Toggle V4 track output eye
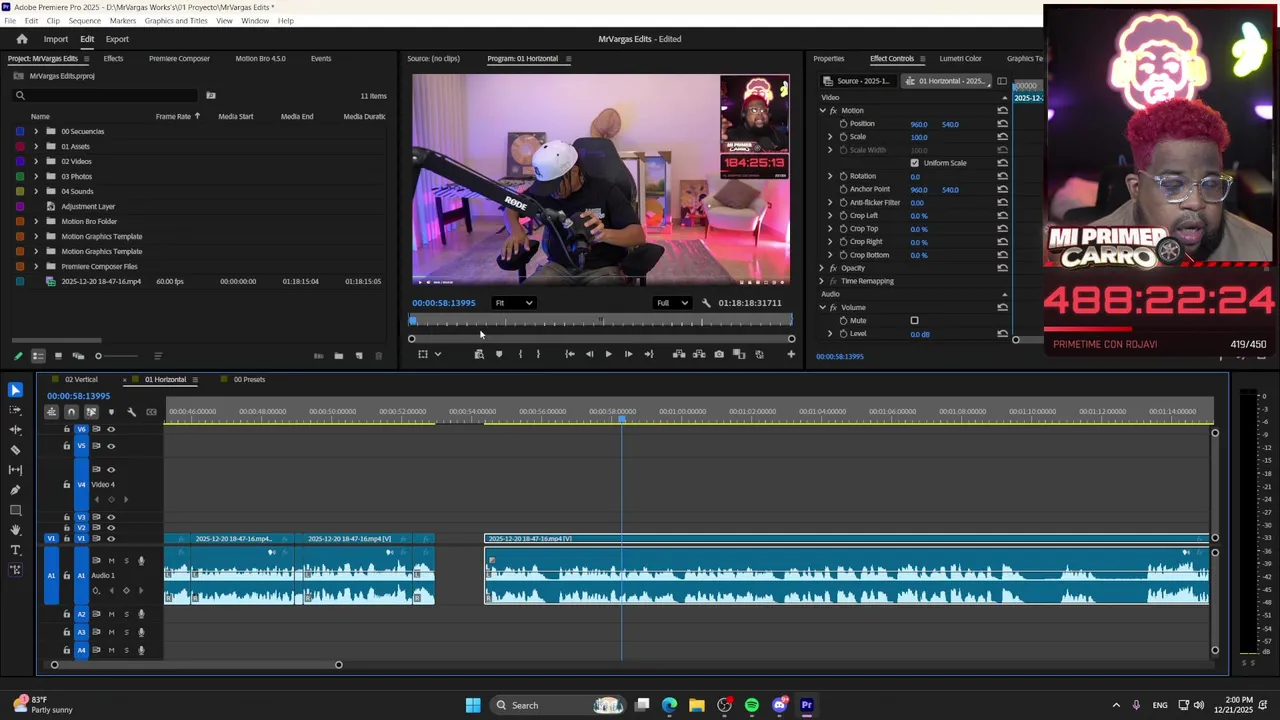 (111, 470)
